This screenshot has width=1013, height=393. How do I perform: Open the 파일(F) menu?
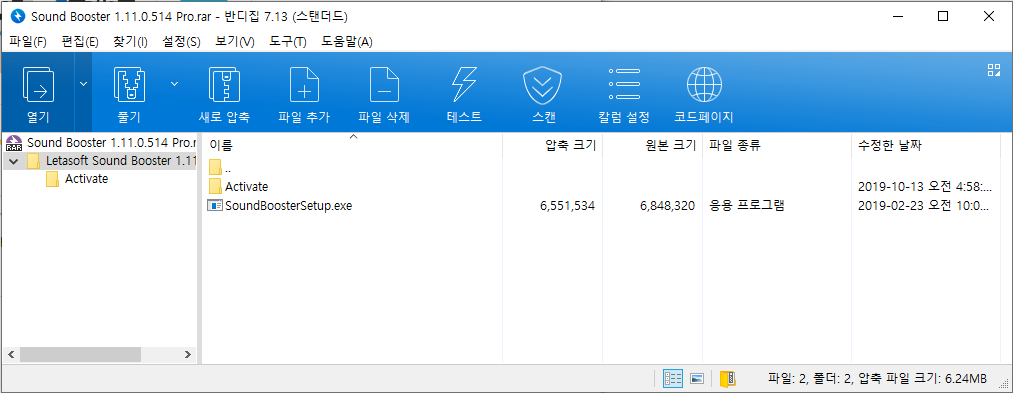[x=28, y=42]
